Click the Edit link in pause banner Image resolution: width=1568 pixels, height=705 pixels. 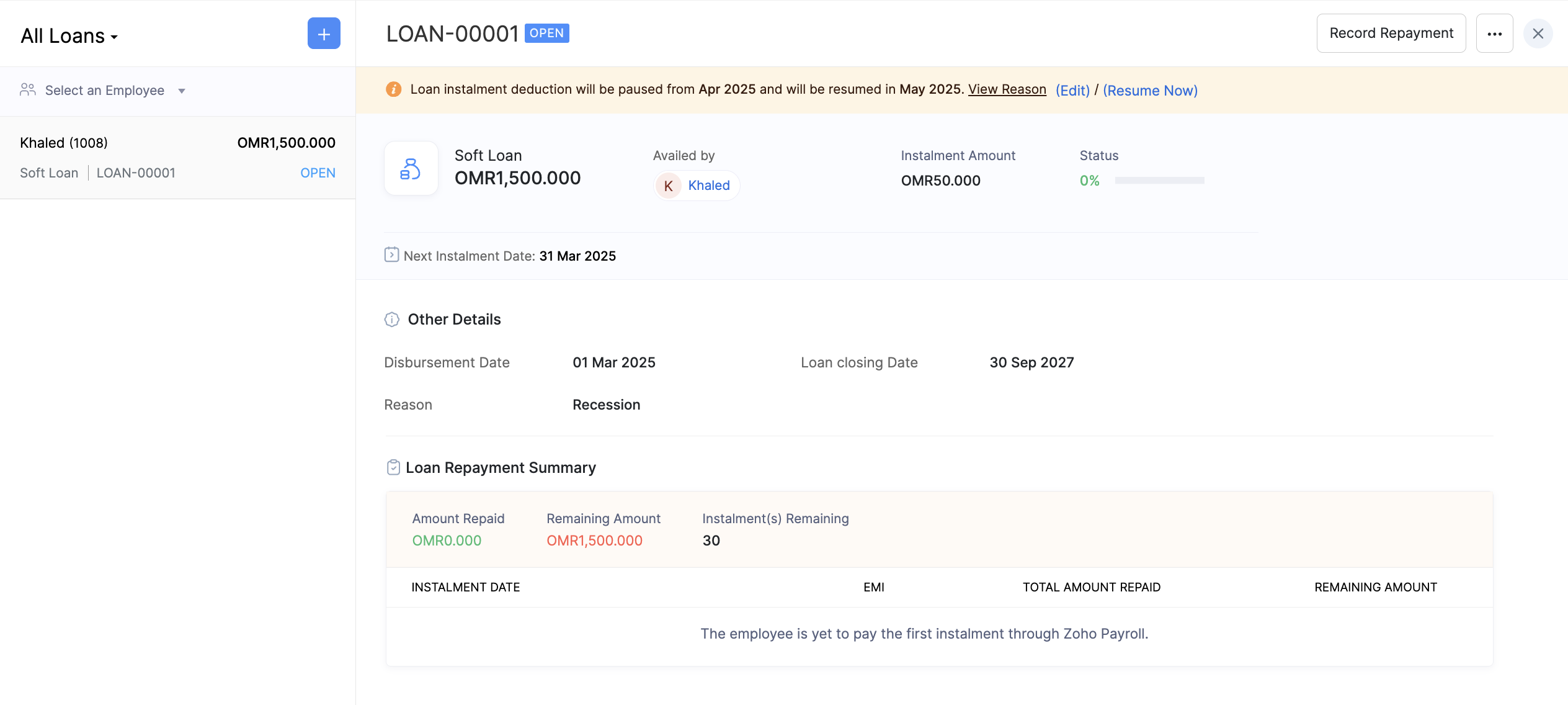1072,91
